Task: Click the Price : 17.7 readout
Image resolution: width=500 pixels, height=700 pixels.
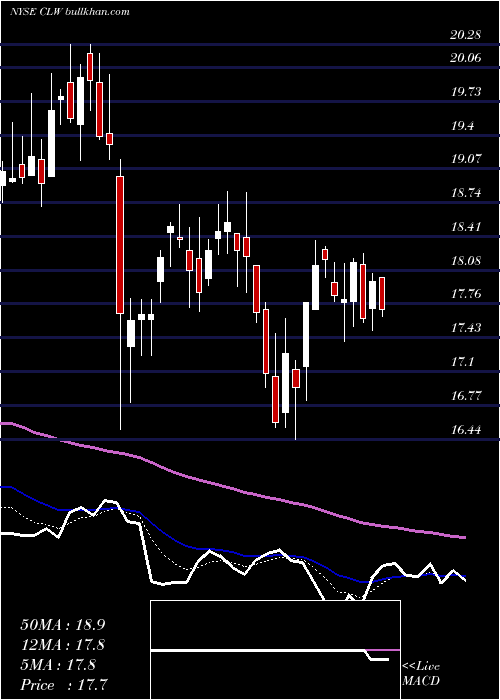Action: coord(64,685)
